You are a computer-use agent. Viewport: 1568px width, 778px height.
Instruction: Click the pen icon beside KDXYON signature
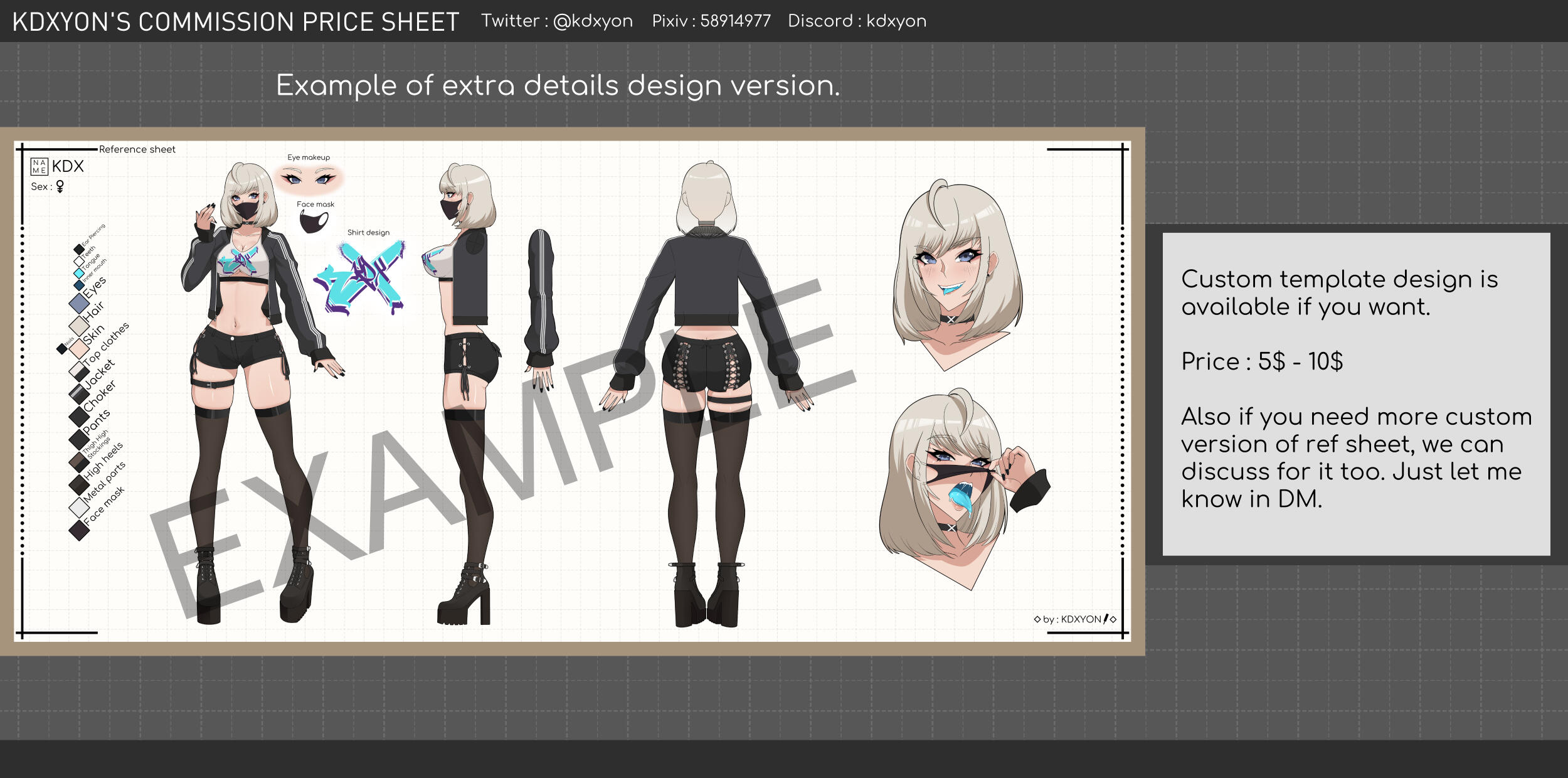point(1106,619)
